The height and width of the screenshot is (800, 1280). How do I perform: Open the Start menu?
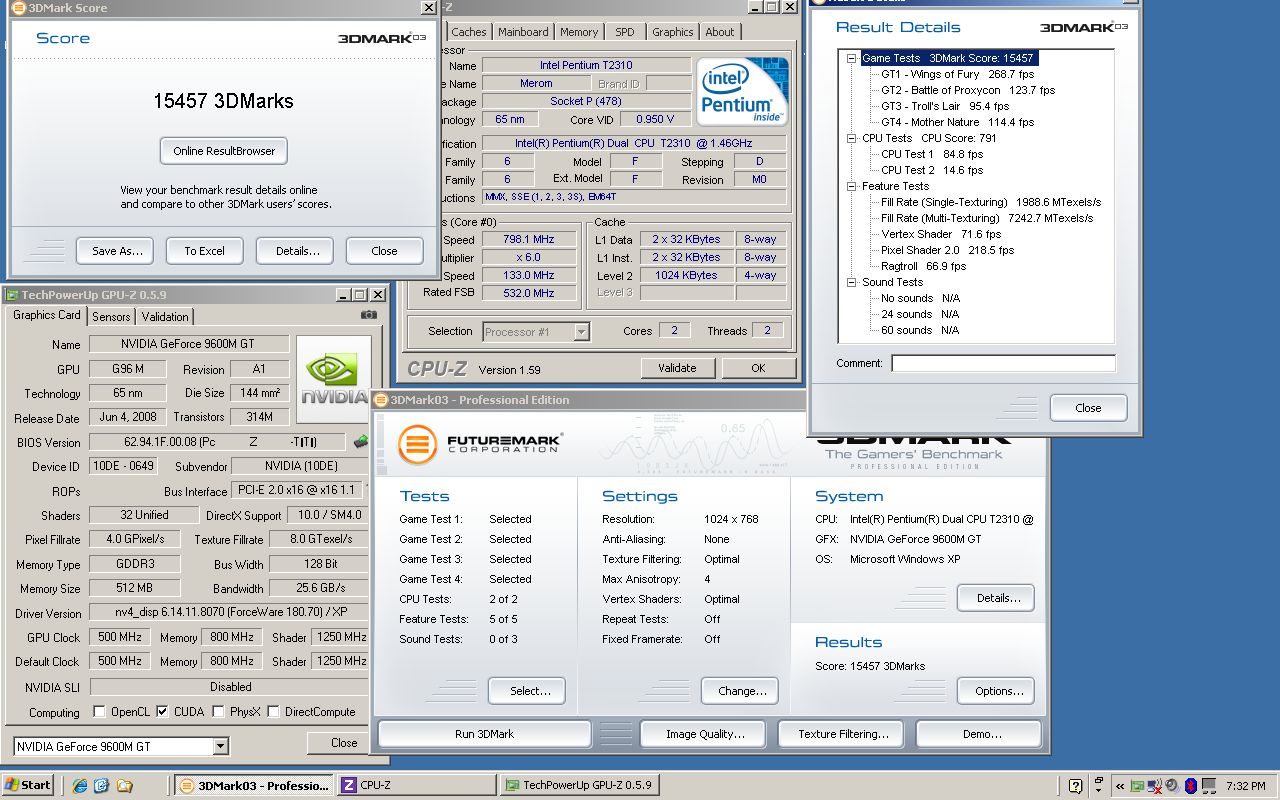[27, 785]
